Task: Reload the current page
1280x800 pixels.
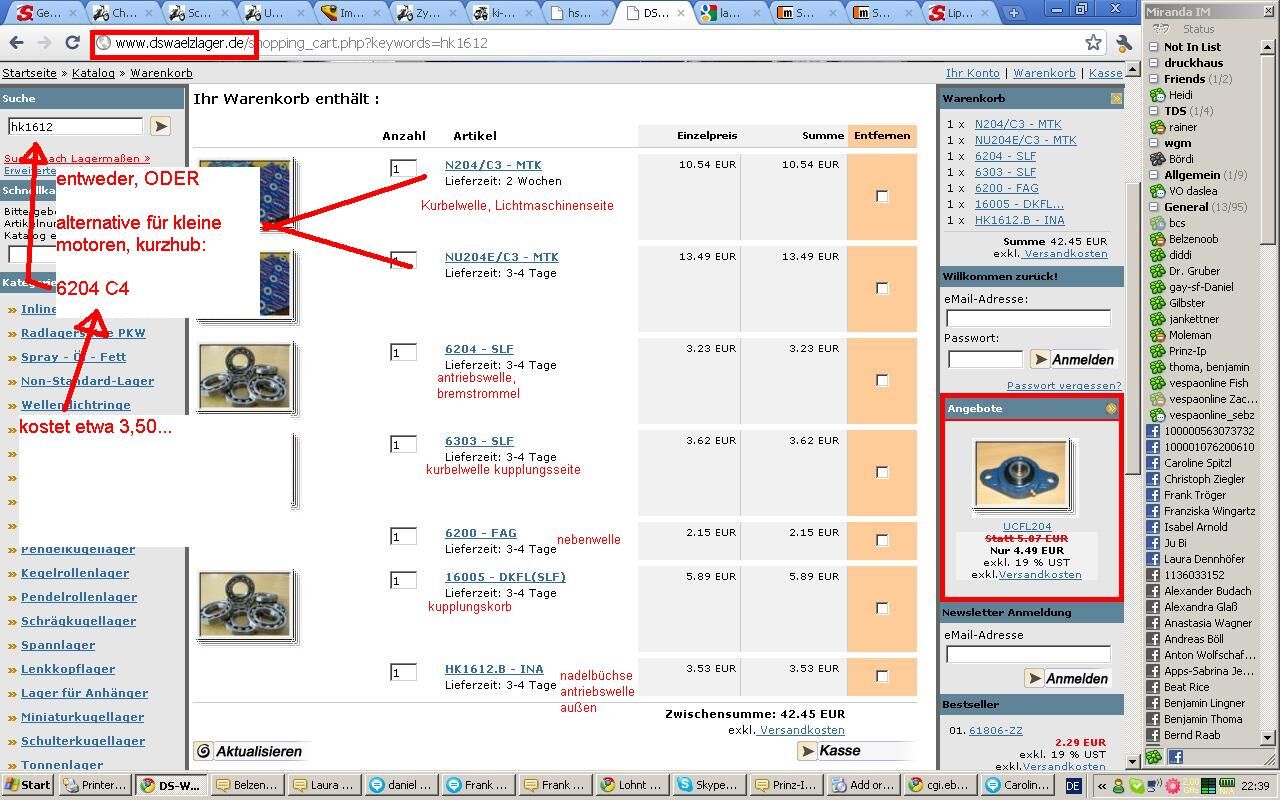Action: [72, 43]
